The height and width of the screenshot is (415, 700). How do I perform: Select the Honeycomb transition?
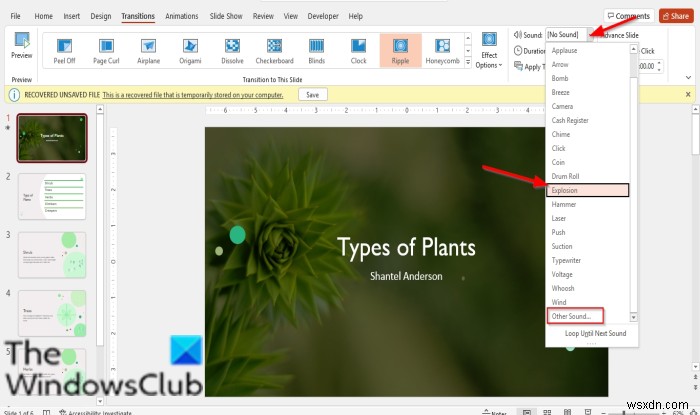tap(442, 51)
